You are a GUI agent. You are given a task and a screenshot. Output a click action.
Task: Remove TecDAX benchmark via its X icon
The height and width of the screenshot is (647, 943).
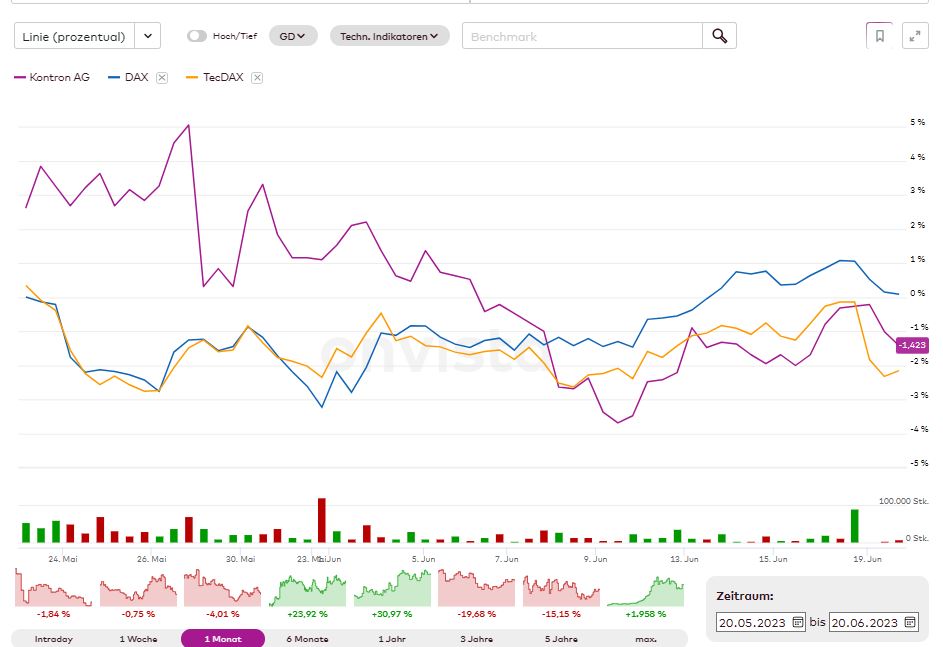257,77
